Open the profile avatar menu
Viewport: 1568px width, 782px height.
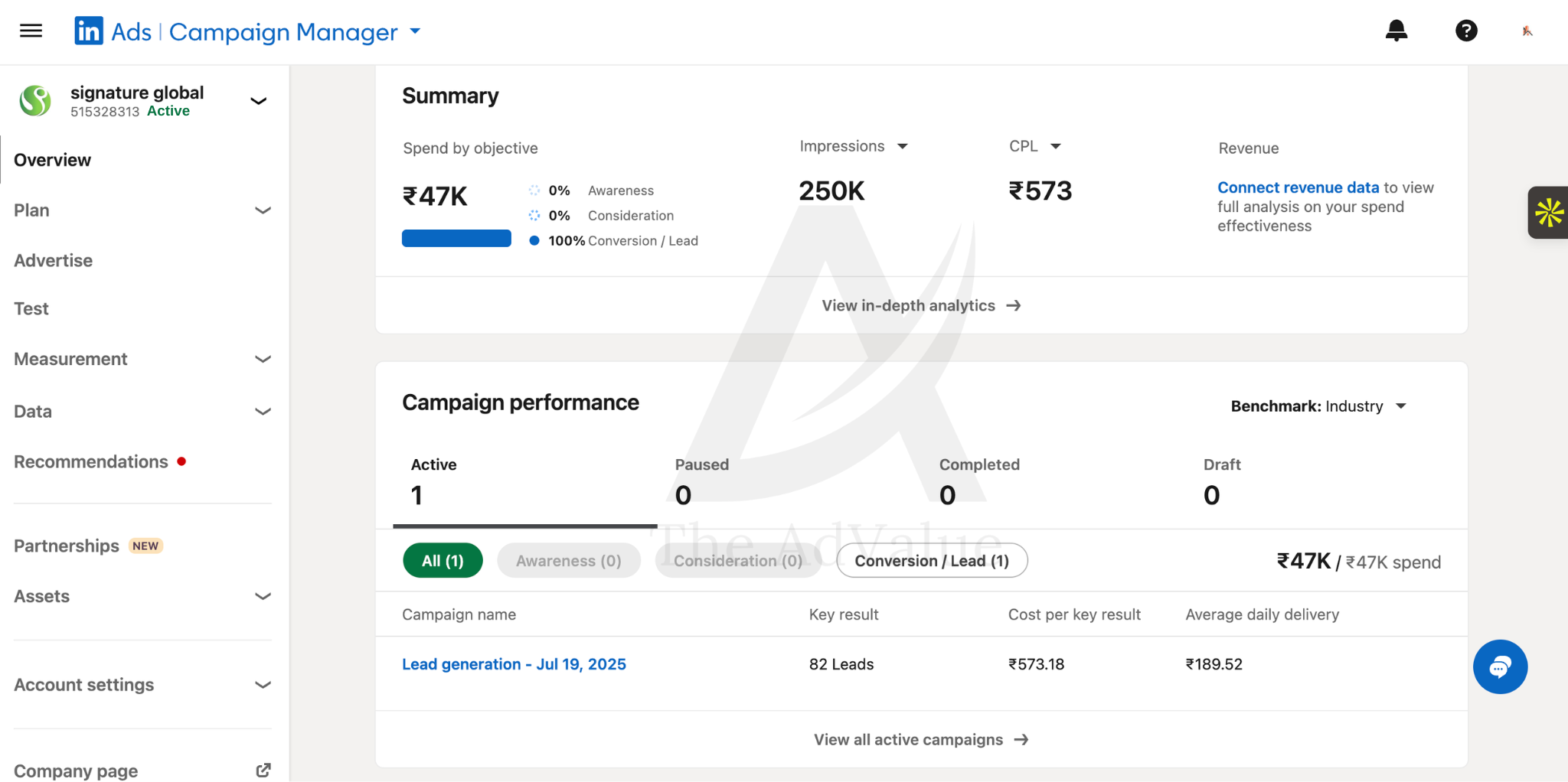coord(1527,31)
